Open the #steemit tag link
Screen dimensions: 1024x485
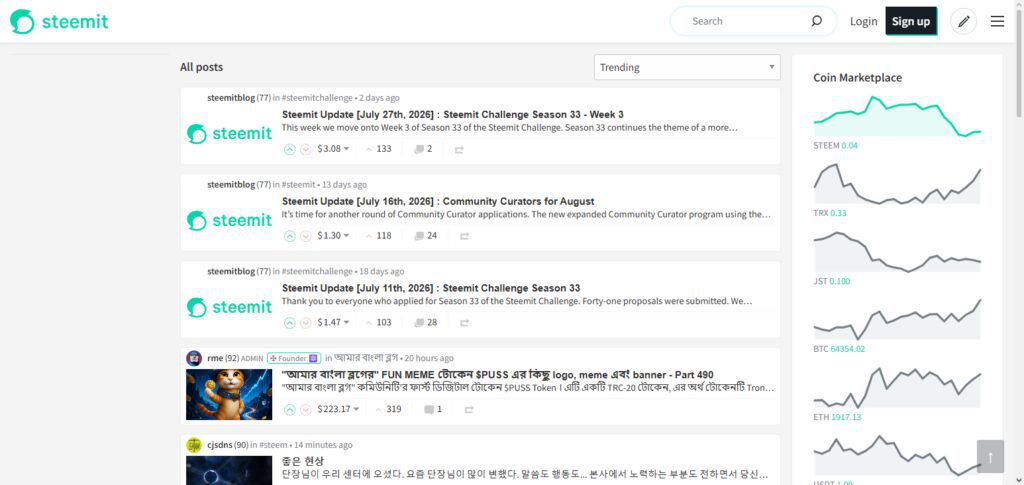(298, 185)
